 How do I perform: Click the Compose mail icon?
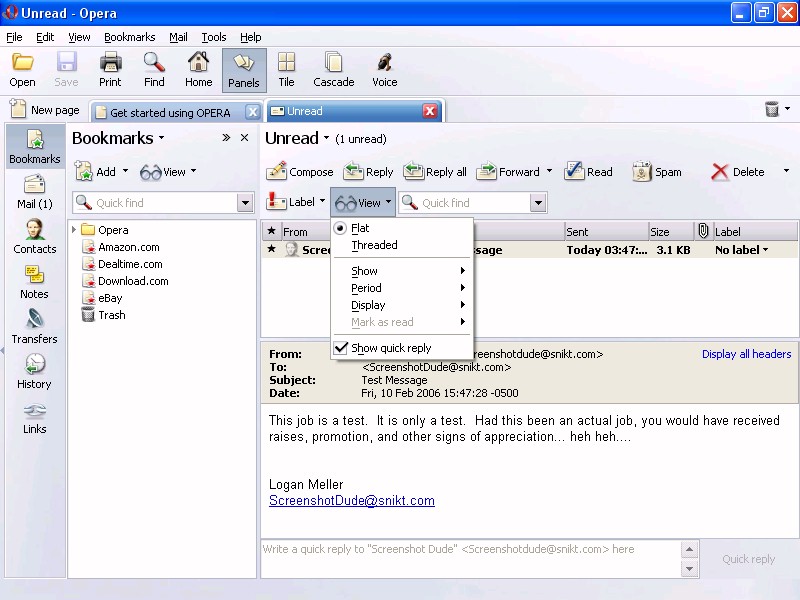point(277,172)
